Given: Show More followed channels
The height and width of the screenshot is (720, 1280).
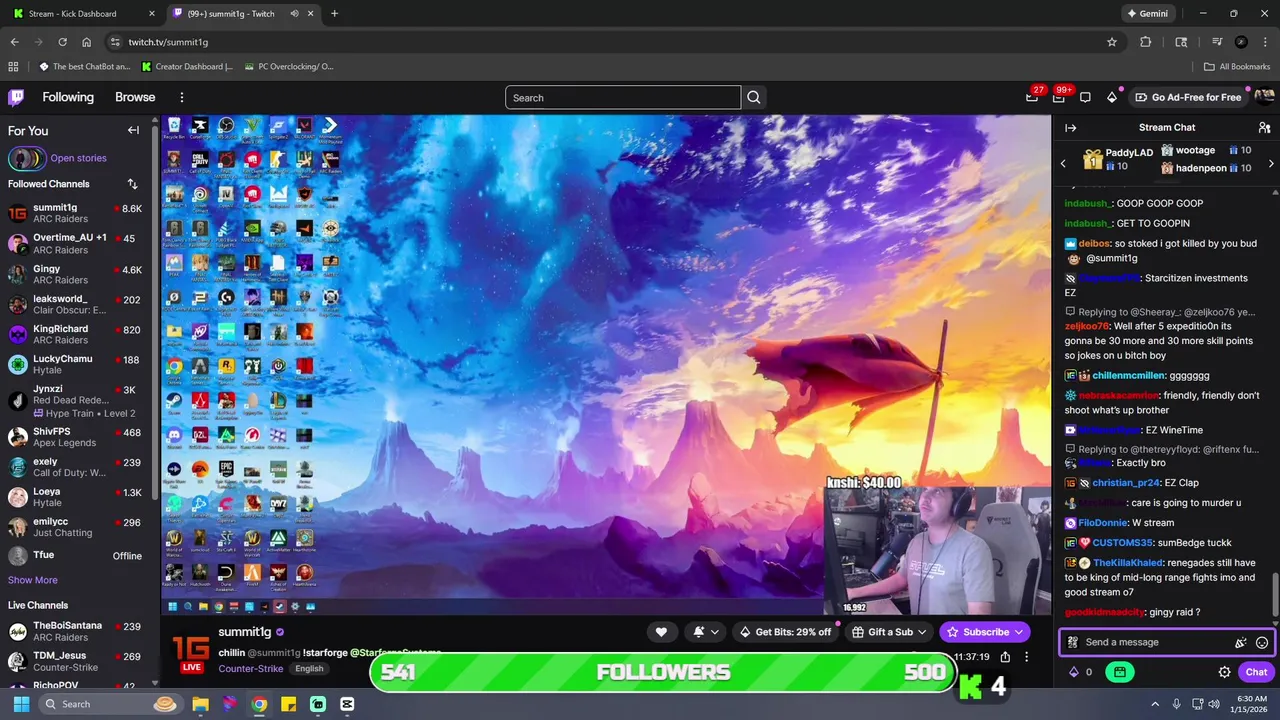Looking at the screenshot, I should click(33, 580).
